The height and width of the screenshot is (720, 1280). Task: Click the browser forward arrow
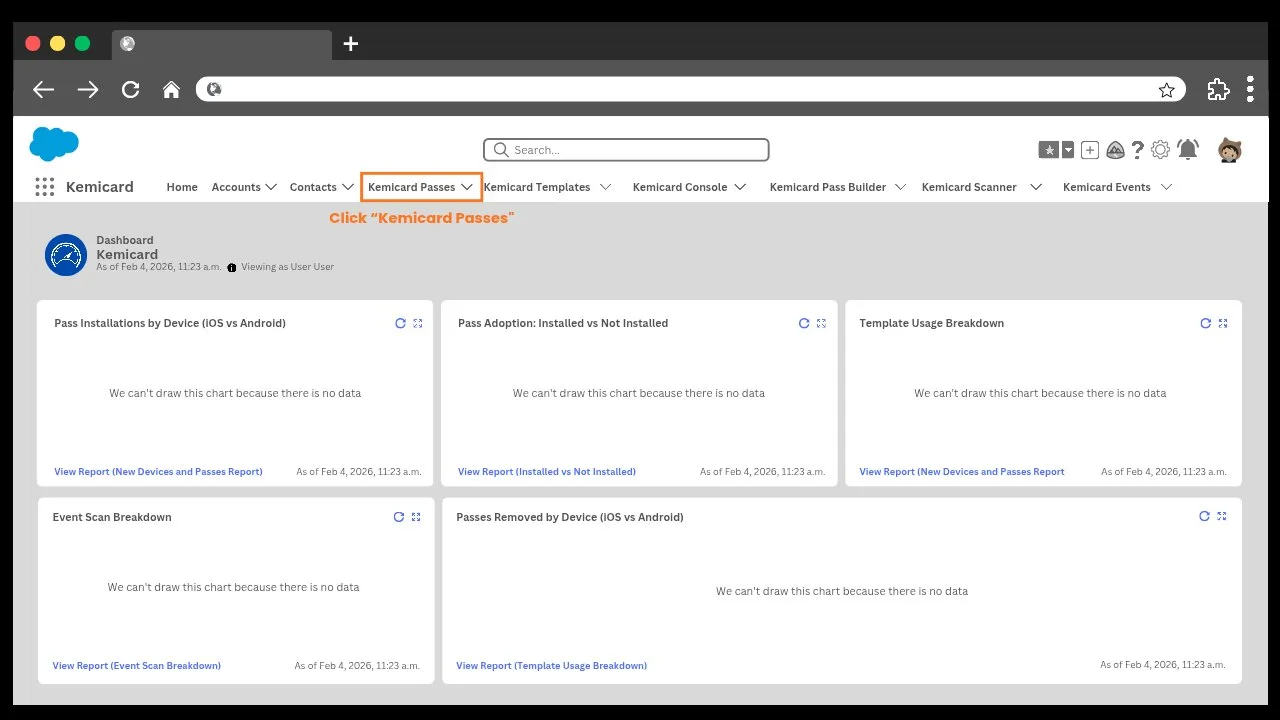click(x=88, y=89)
